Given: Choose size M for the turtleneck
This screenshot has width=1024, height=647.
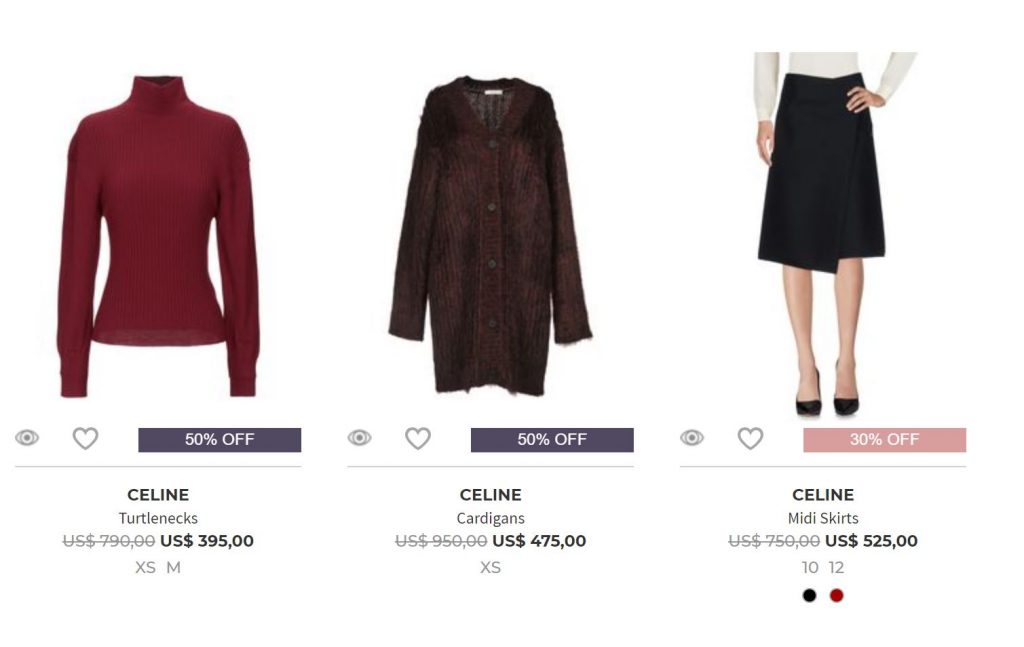Looking at the screenshot, I should [x=173, y=567].
